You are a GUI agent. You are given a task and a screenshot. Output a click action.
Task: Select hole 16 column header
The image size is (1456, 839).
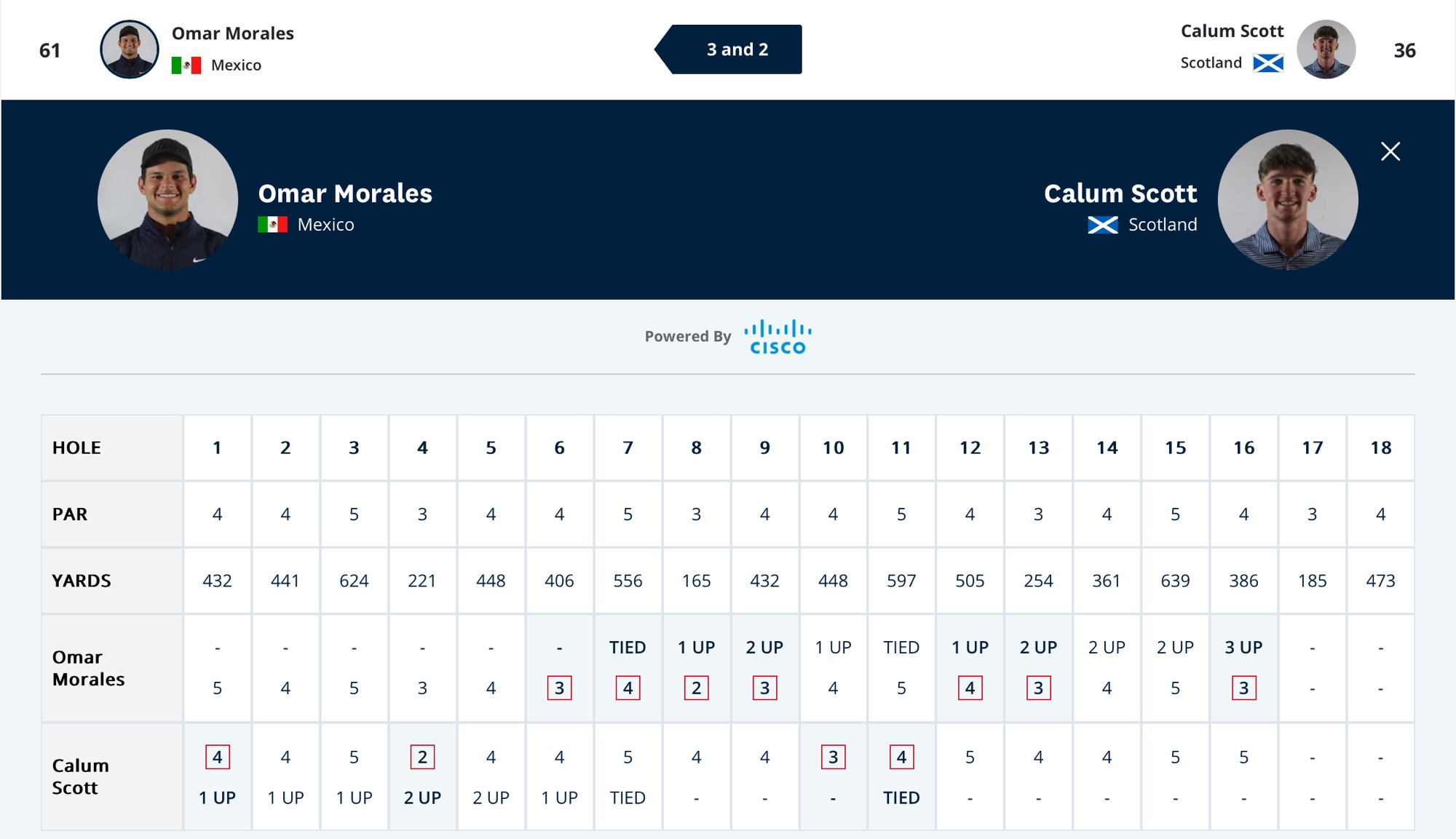click(x=1243, y=448)
